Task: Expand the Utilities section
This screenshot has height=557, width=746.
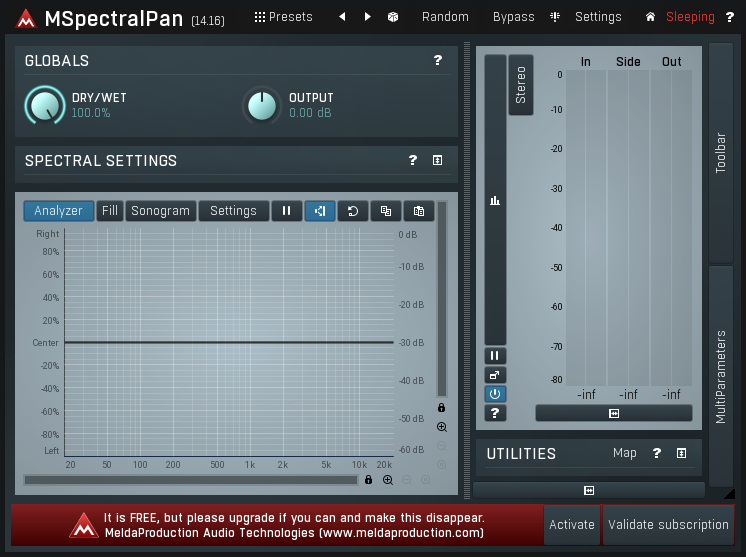Action: pyautogui.click(x=681, y=454)
